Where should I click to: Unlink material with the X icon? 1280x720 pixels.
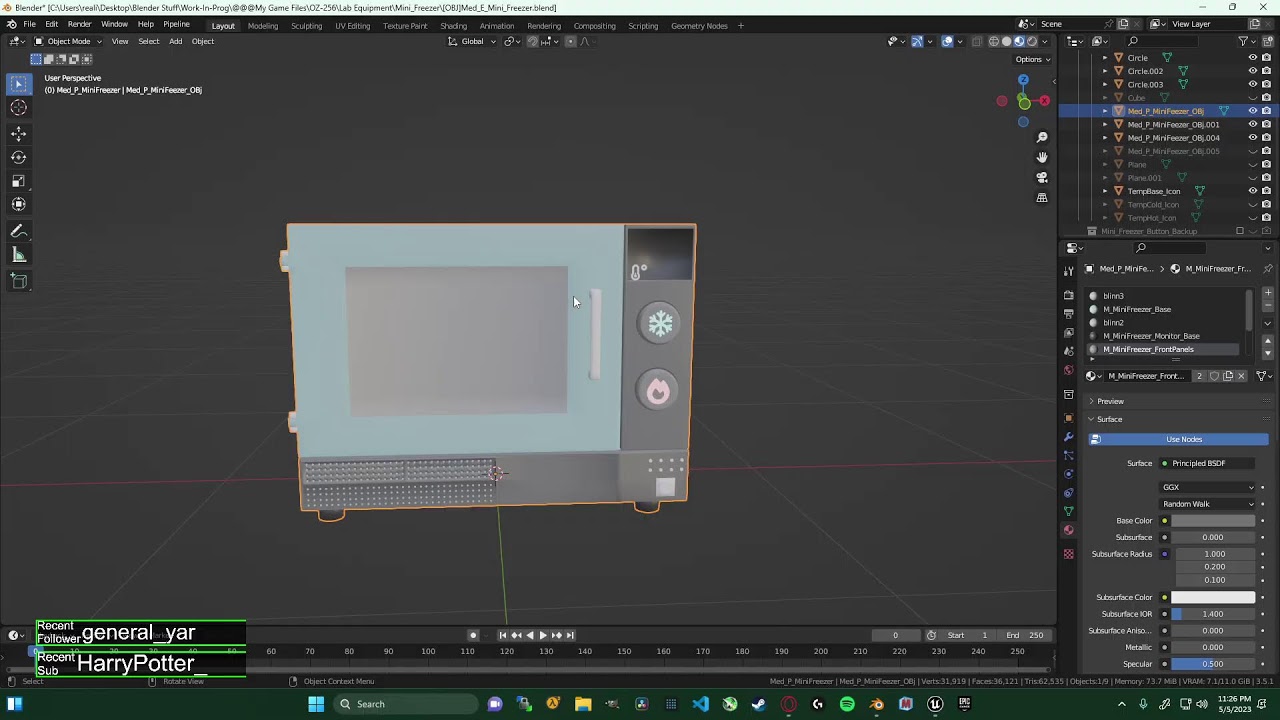coord(1241,376)
